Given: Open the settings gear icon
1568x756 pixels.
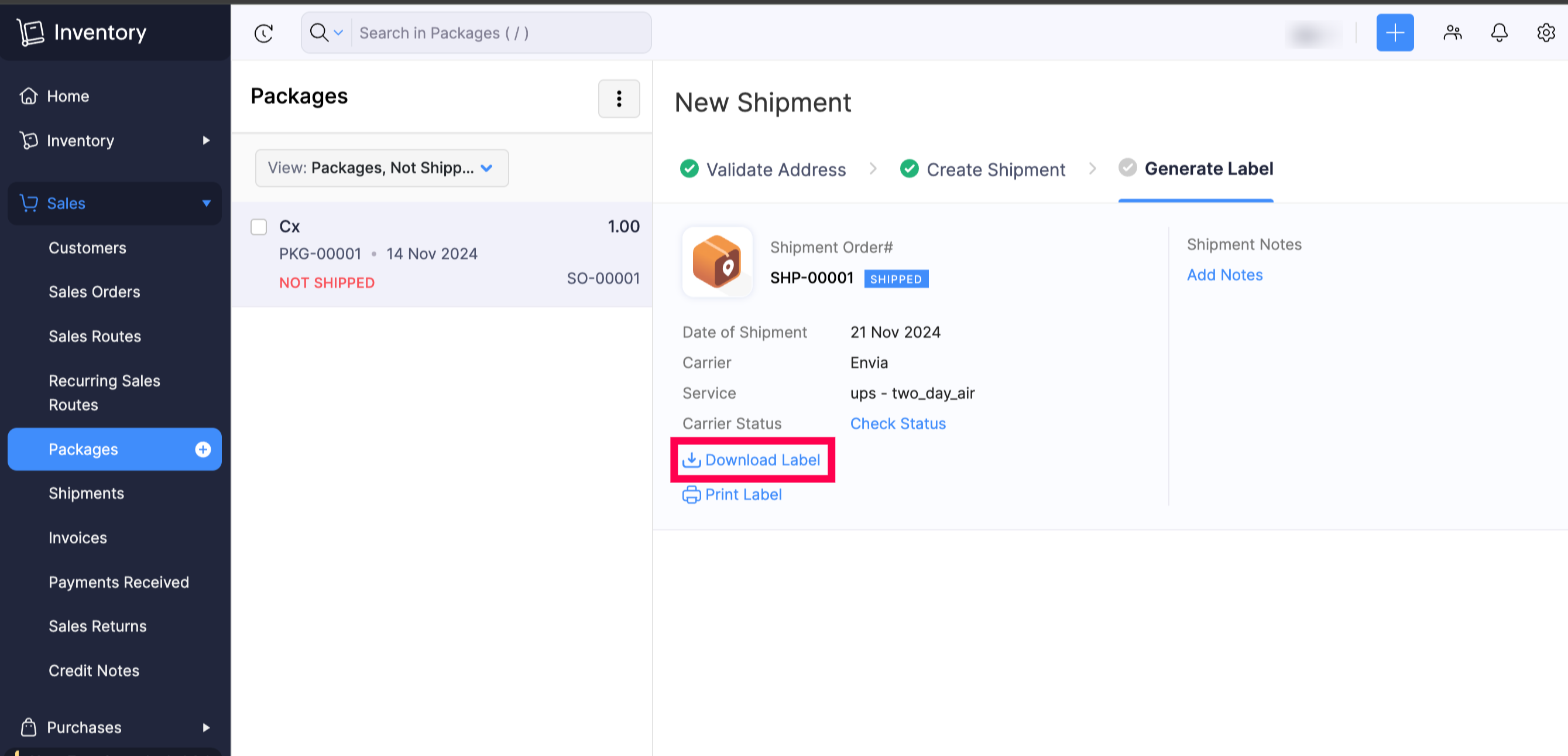Looking at the screenshot, I should (x=1546, y=33).
